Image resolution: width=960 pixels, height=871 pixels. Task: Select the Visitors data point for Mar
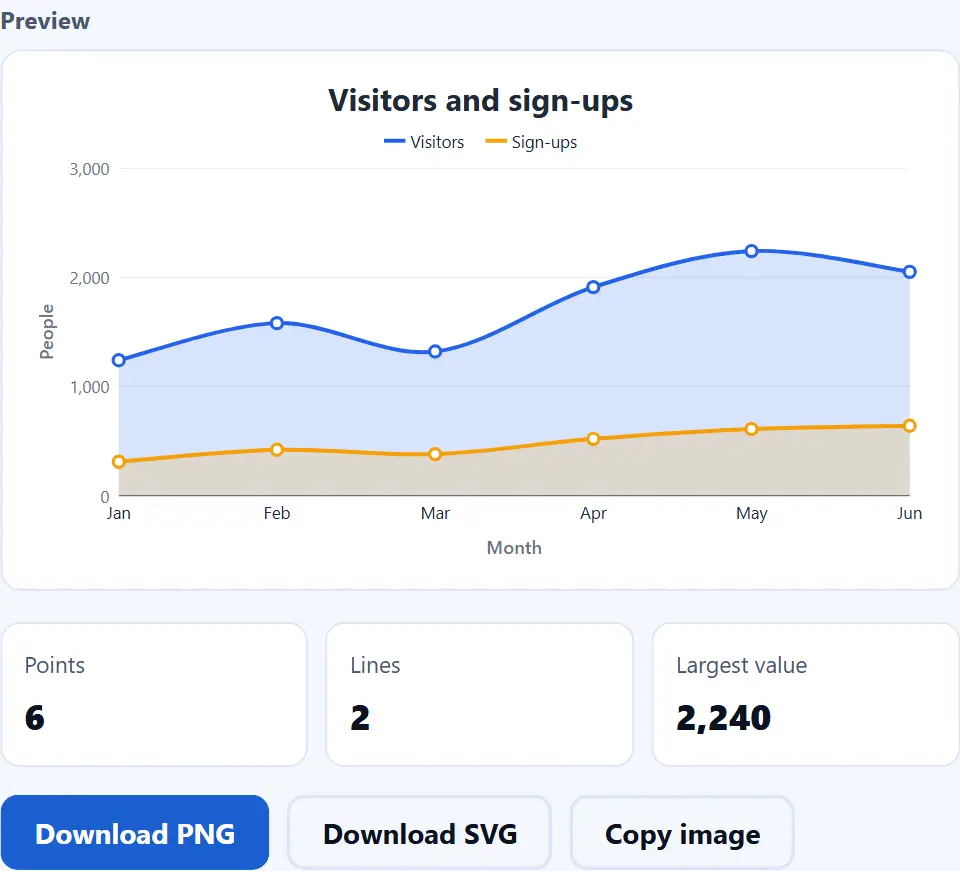[435, 351]
